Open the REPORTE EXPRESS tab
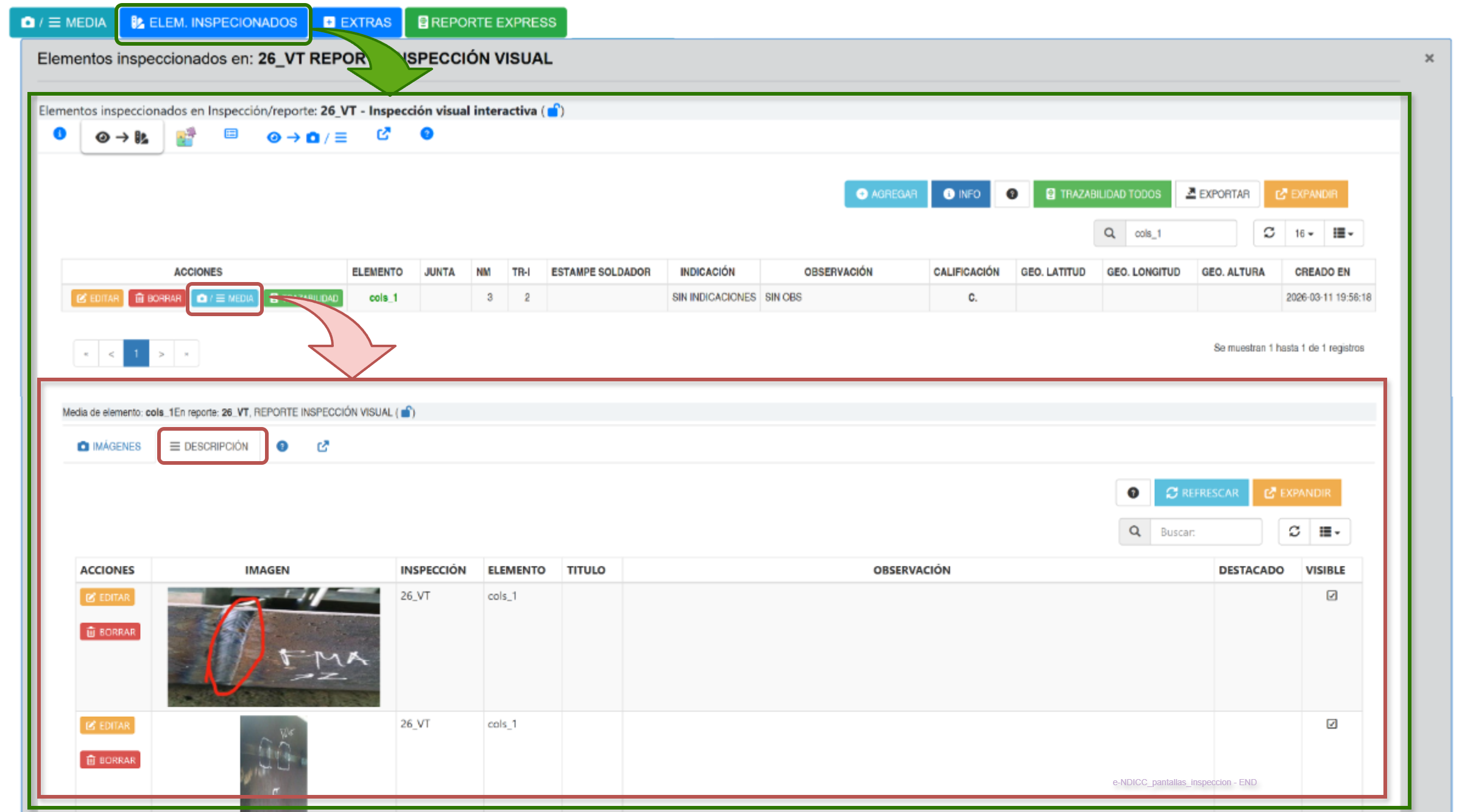 click(x=486, y=23)
